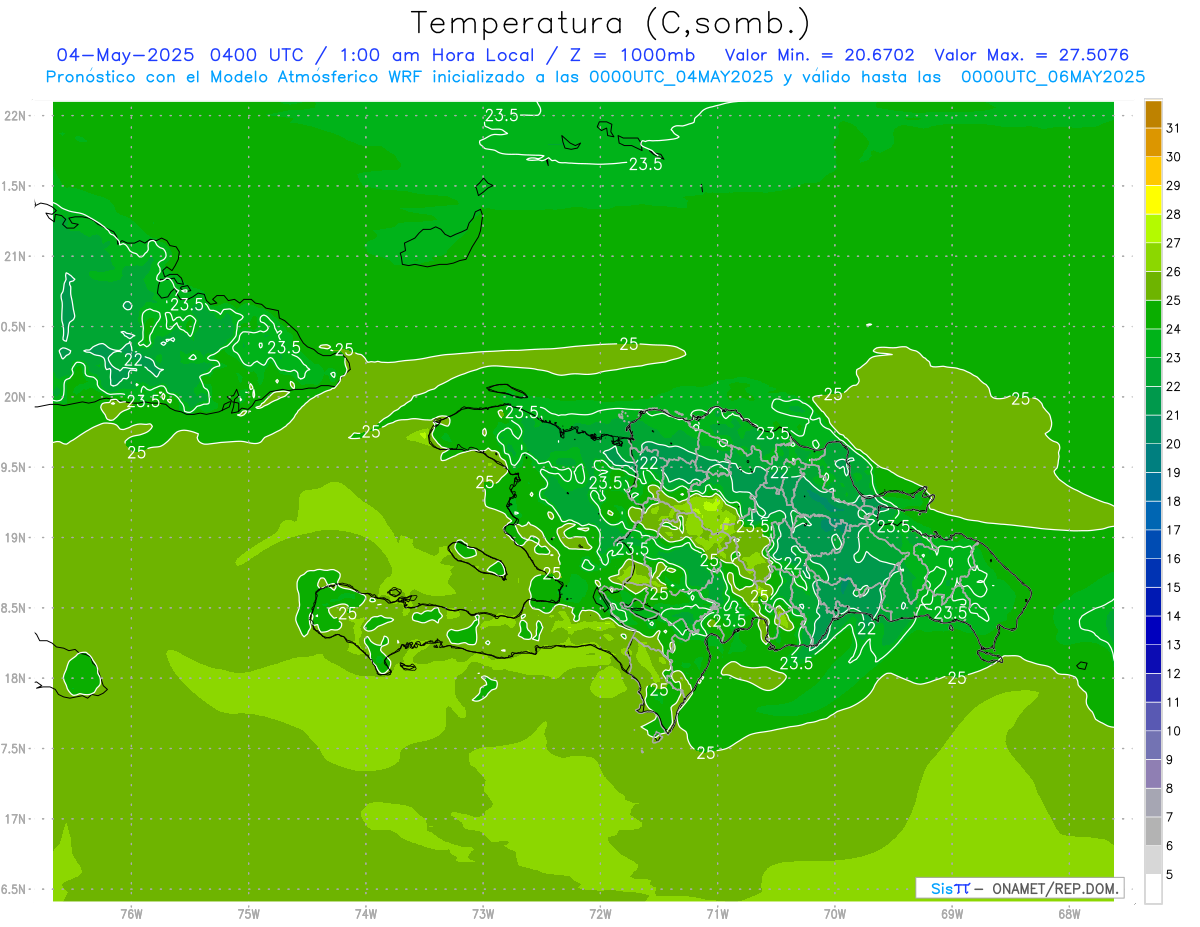The height and width of the screenshot is (927, 1200).
Task: Click legend value 15
Action: pyautogui.click(x=1174, y=588)
